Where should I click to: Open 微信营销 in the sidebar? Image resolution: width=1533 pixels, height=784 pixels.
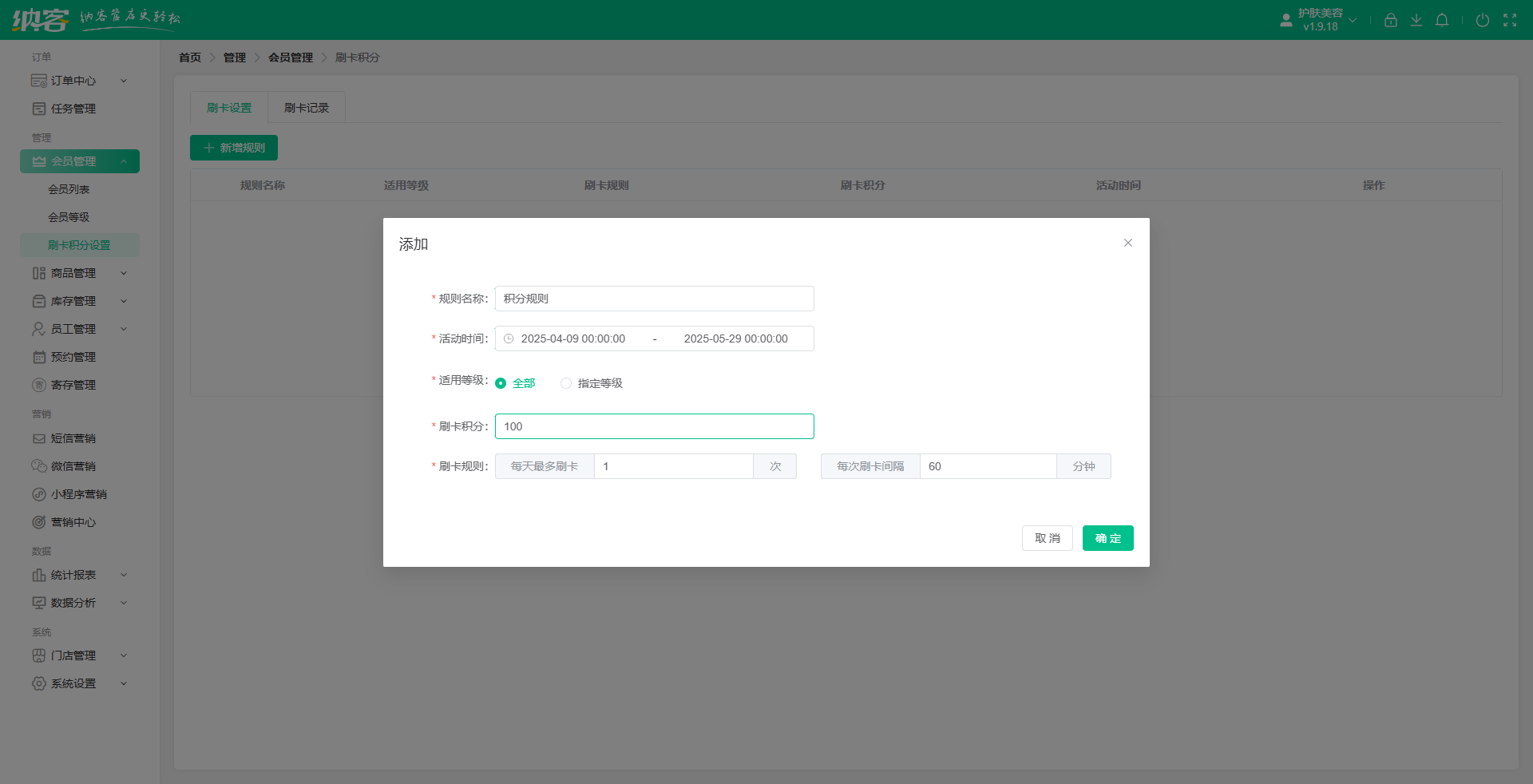(x=72, y=465)
